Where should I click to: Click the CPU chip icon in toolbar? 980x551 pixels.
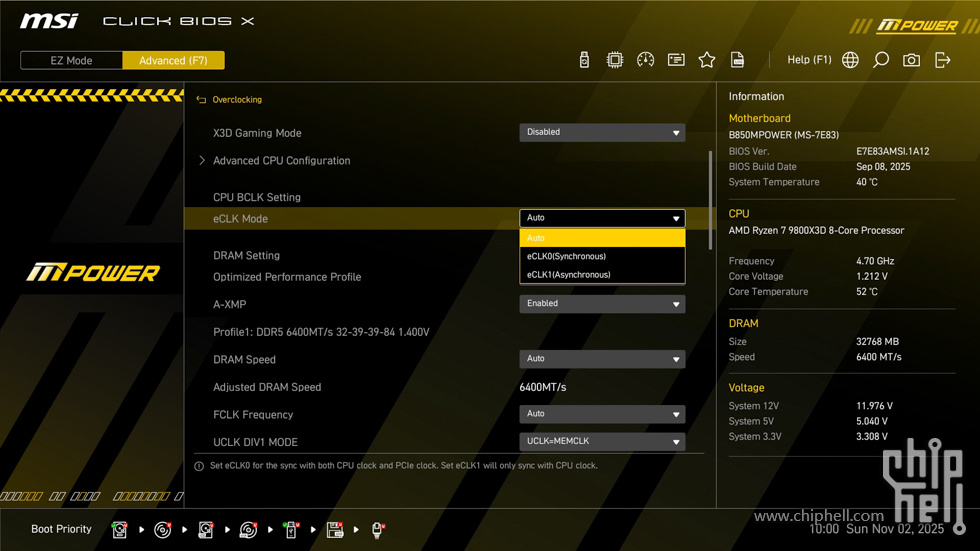(x=615, y=60)
